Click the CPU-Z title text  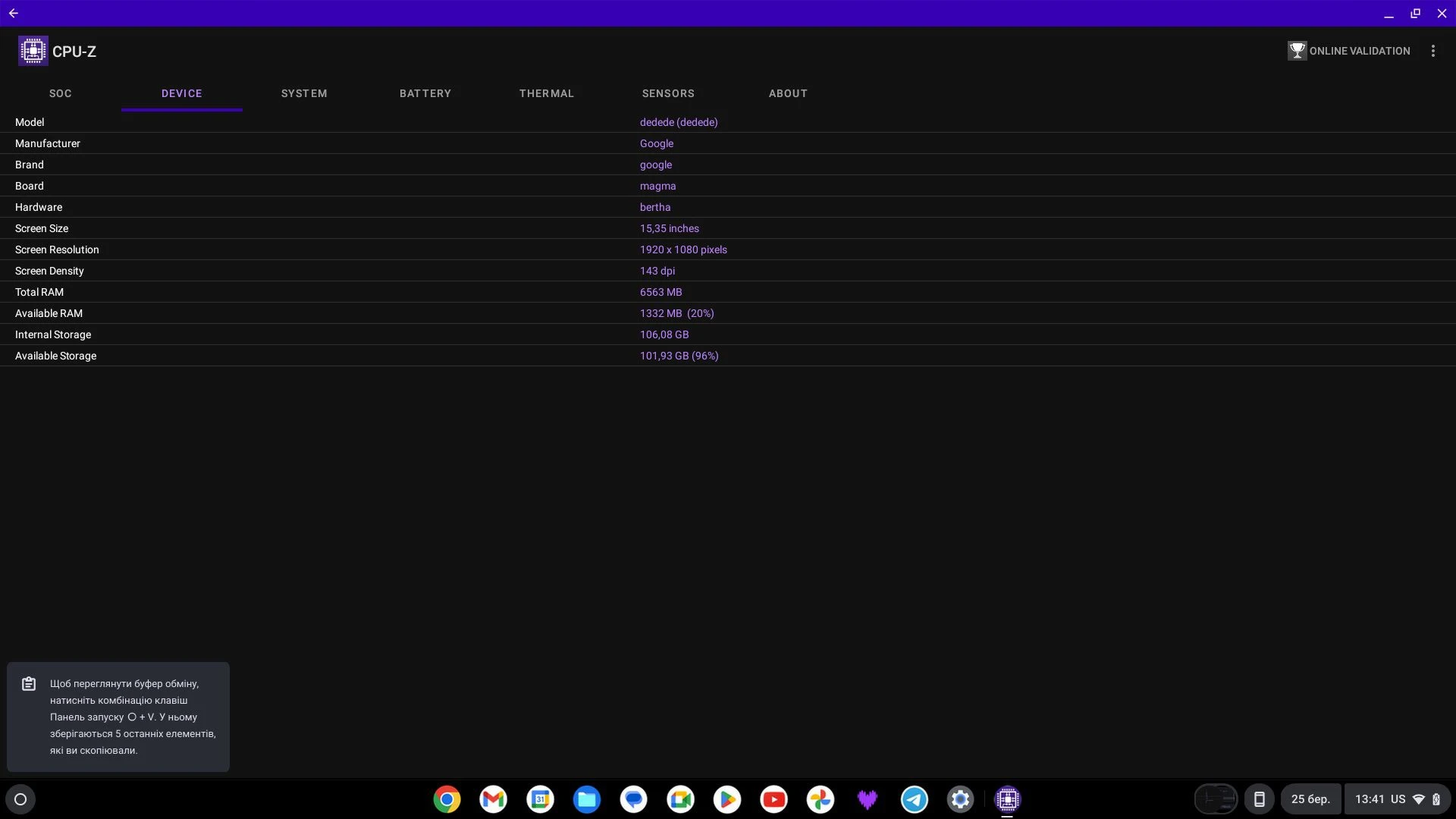click(74, 52)
